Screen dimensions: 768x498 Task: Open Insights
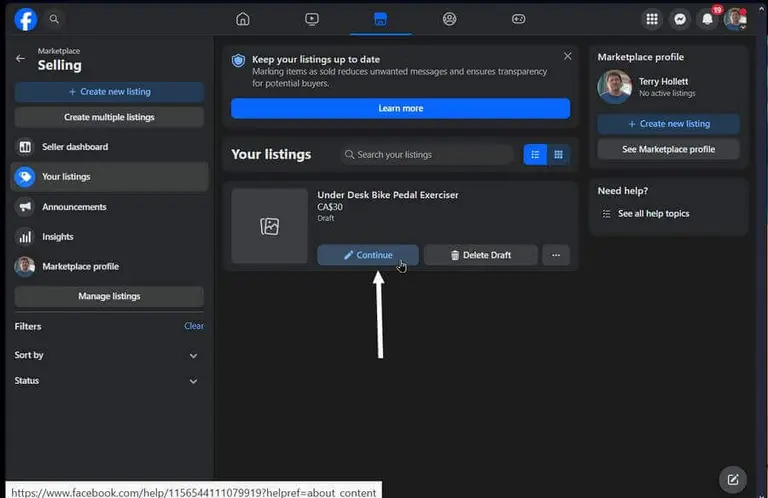coord(109,237)
